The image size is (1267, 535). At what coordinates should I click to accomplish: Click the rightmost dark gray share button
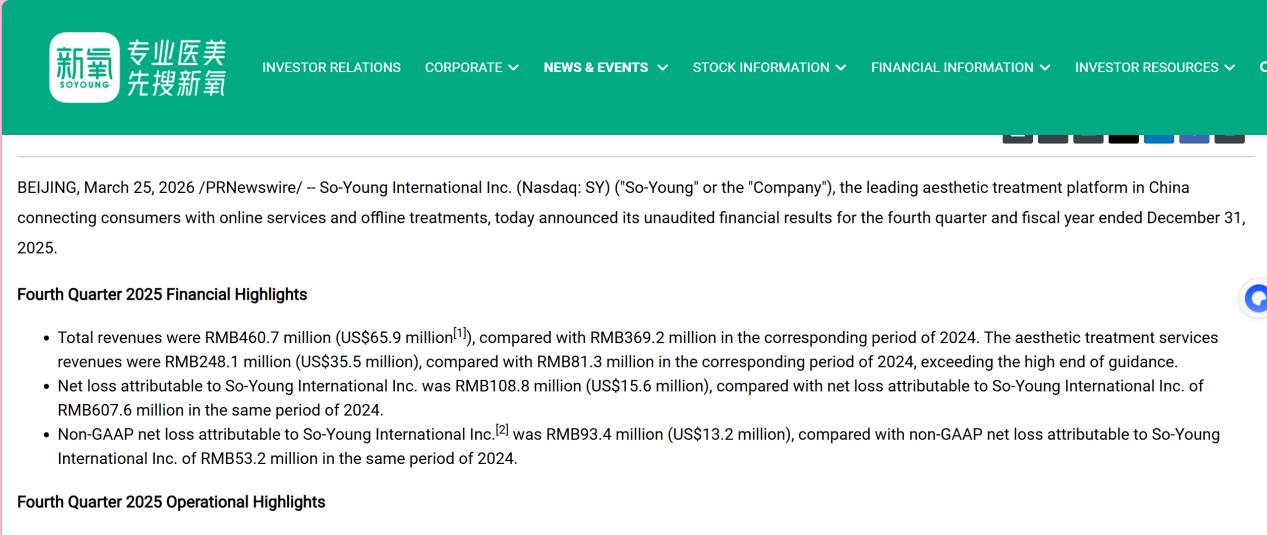point(1229,136)
